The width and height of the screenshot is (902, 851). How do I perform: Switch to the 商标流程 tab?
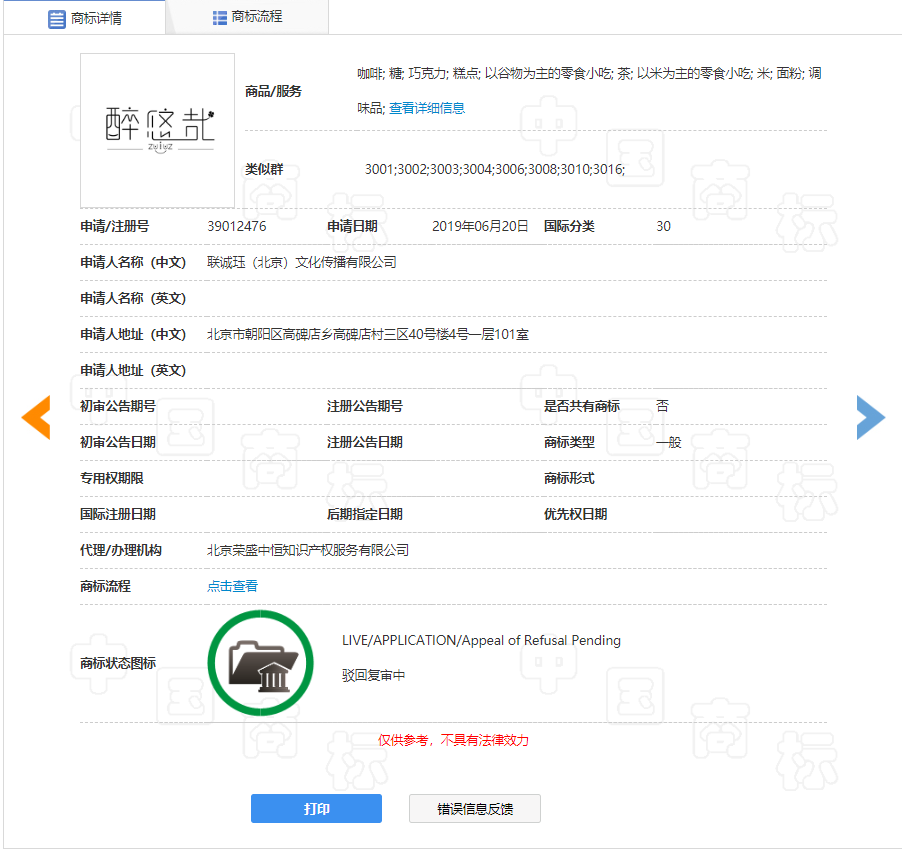click(256, 17)
